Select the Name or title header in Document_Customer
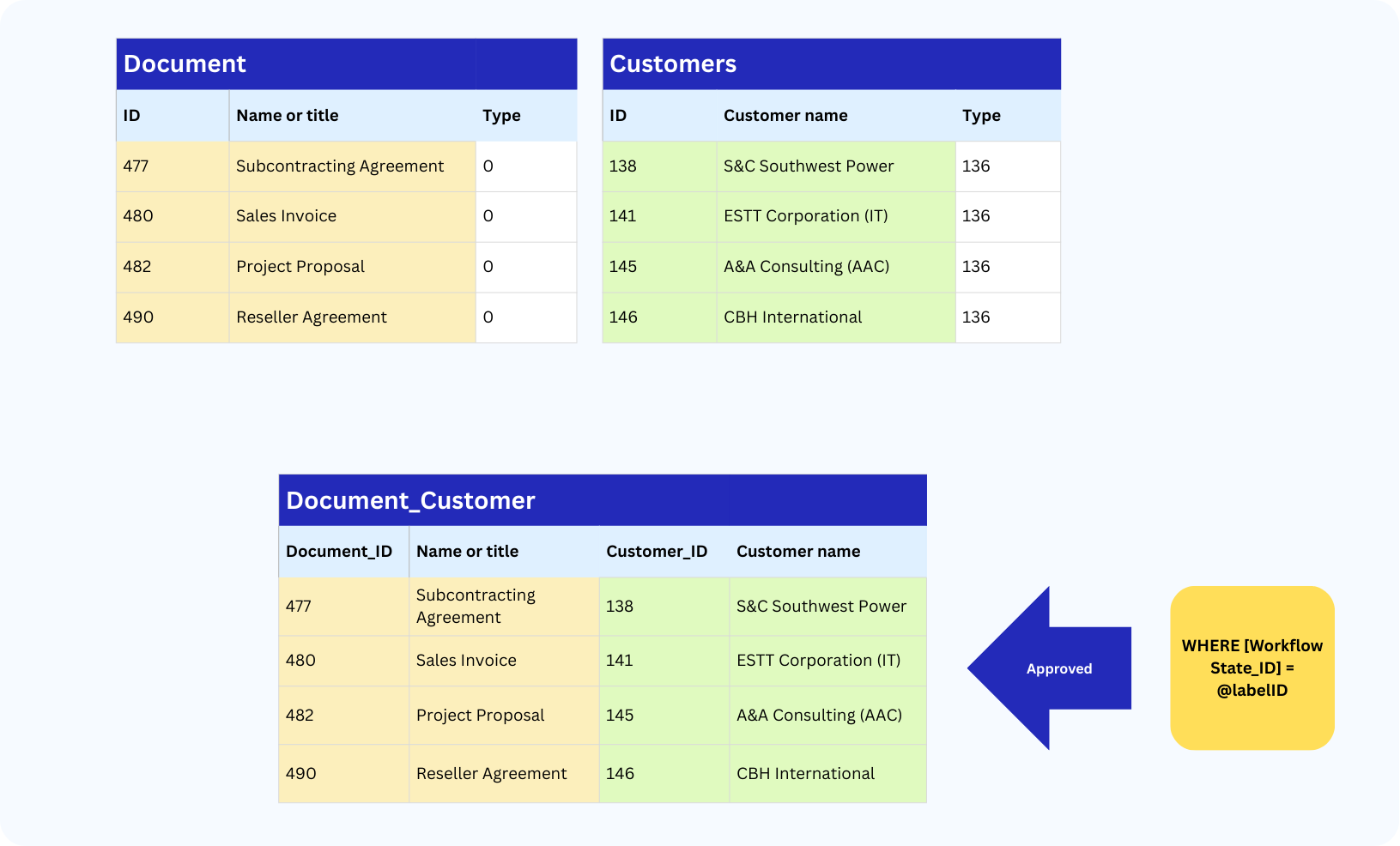 tap(468, 551)
